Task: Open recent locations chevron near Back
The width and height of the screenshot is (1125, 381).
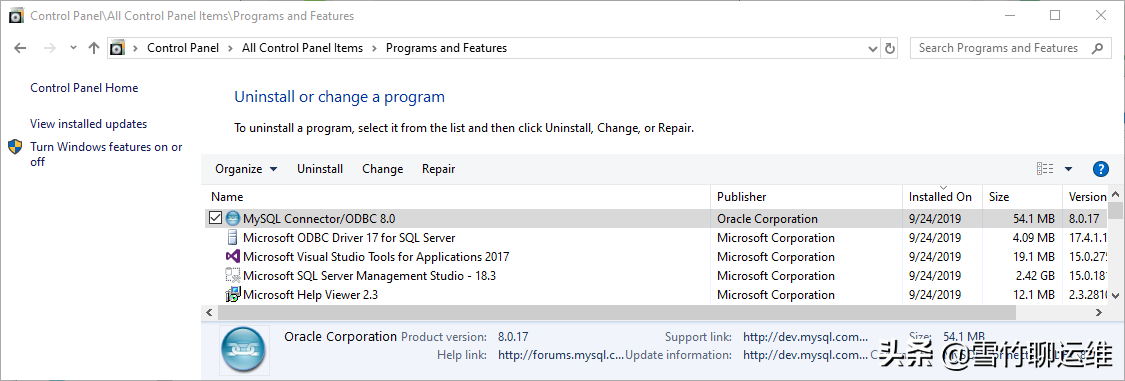Action: tap(73, 48)
